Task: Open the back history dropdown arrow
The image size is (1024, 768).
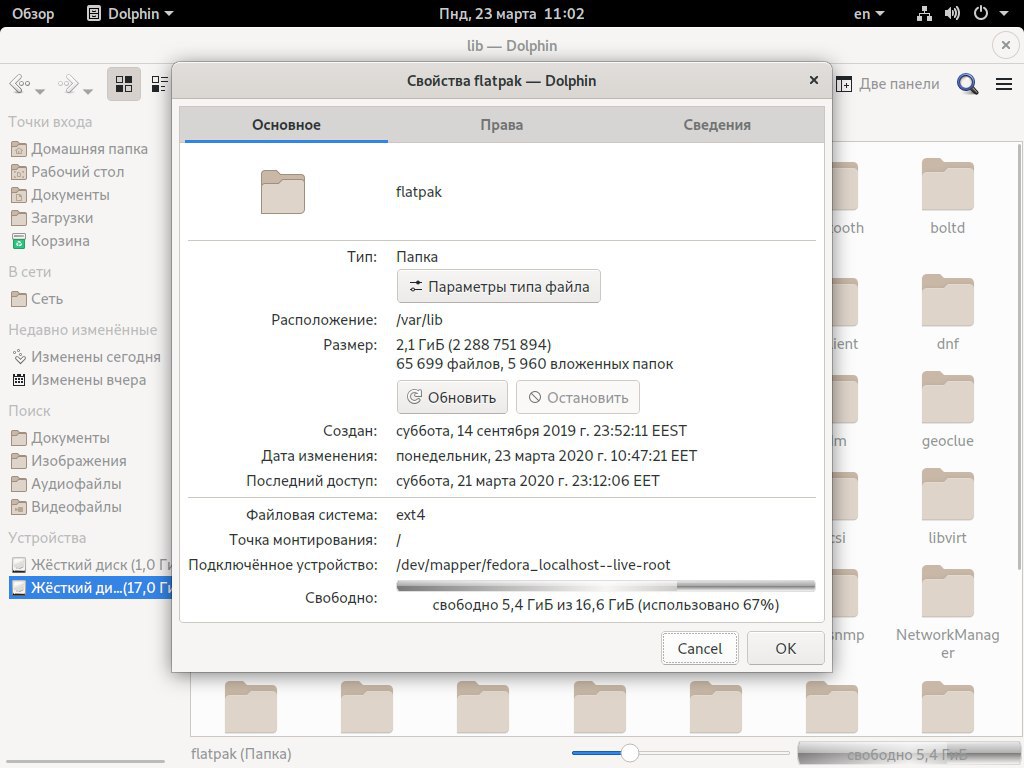Action: coord(40,91)
